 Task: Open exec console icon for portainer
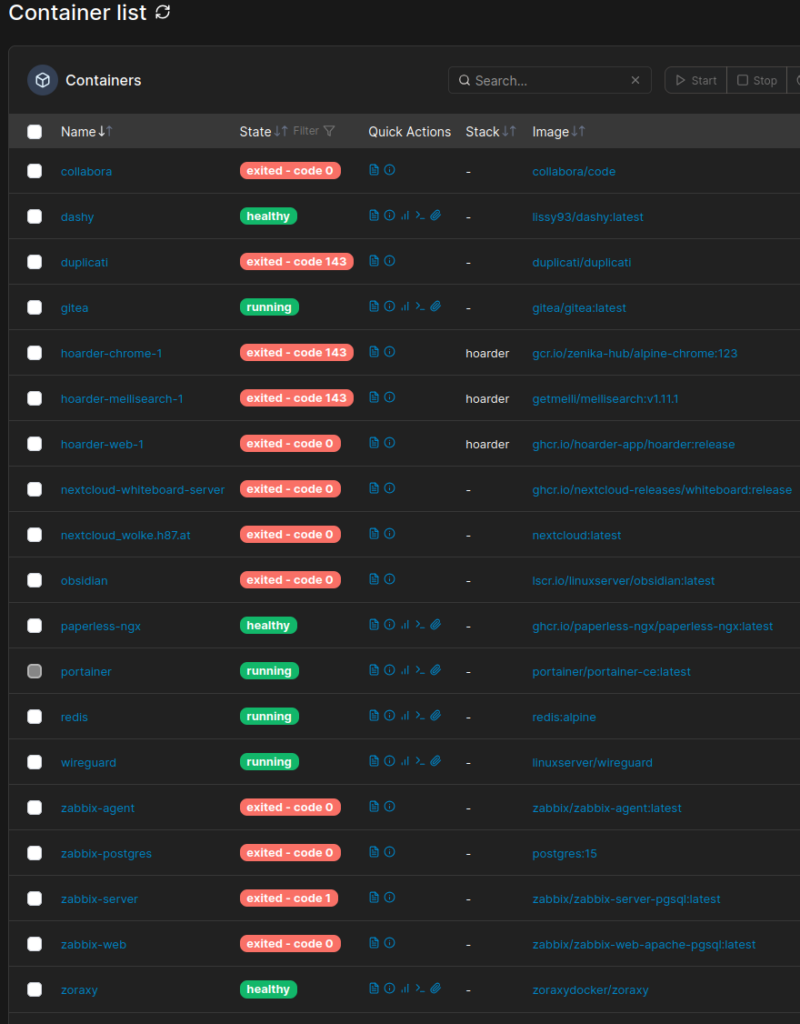point(420,670)
